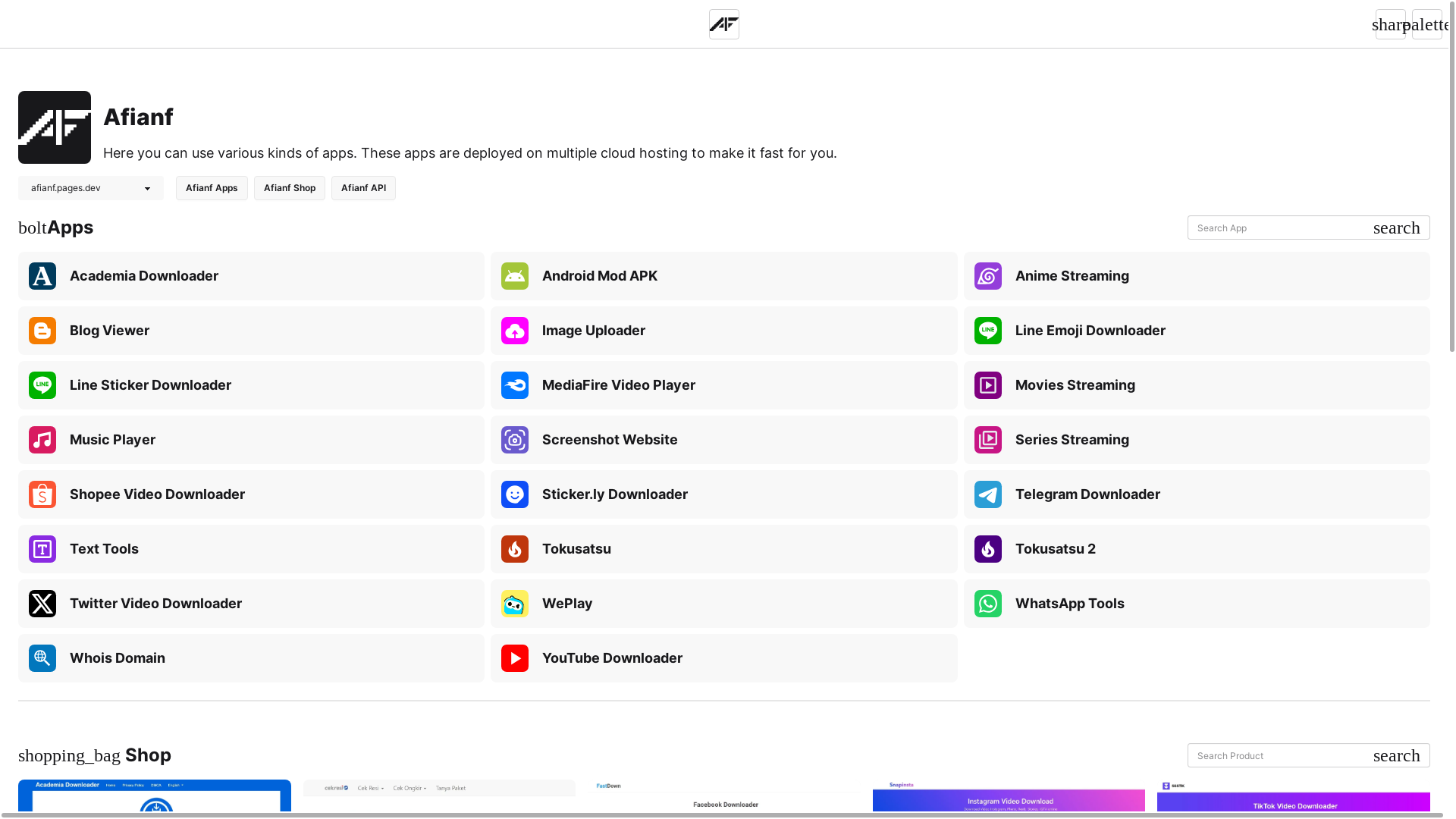Click the Text Tools T icon
Image resolution: width=1456 pixels, height=819 pixels.
(x=42, y=549)
